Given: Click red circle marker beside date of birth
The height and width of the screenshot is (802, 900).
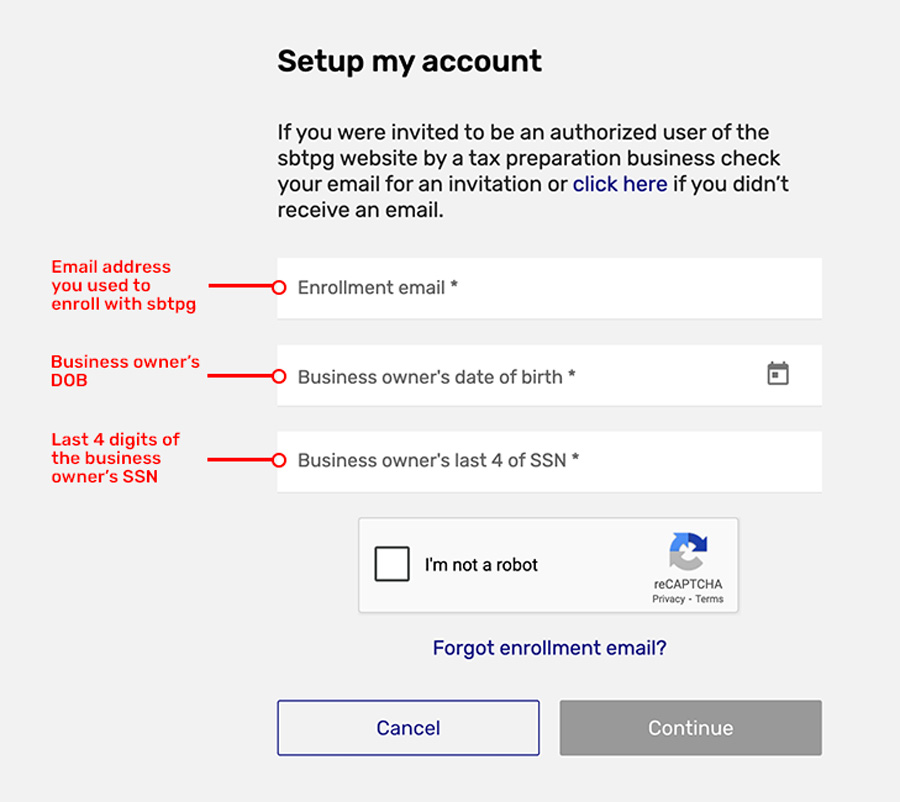Looking at the screenshot, I should tap(279, 376).
